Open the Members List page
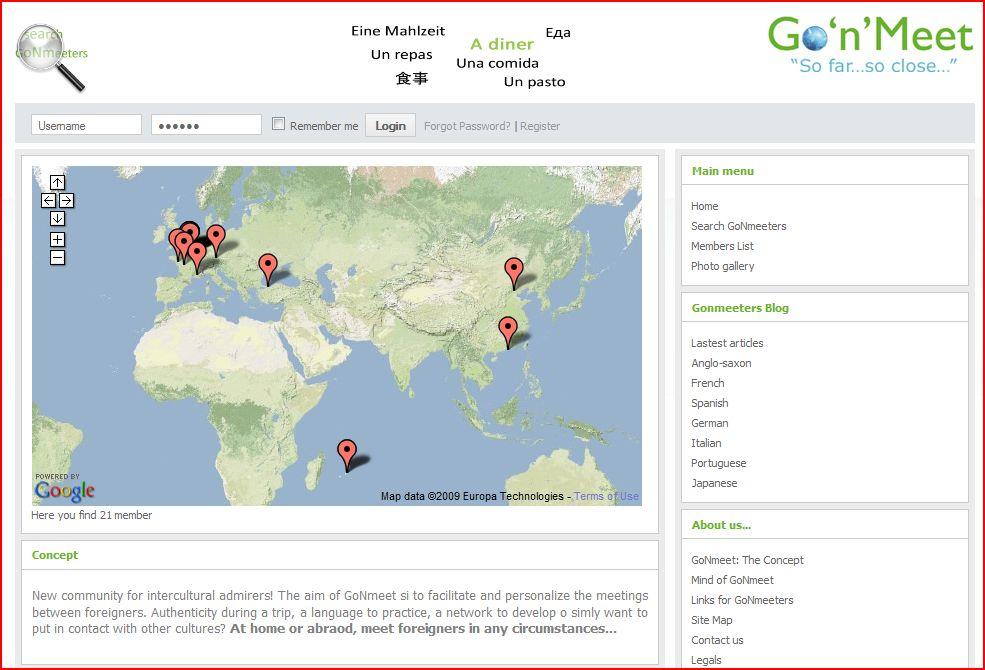Viewport: 985px width, 670px height. click(x=722, y=246)
